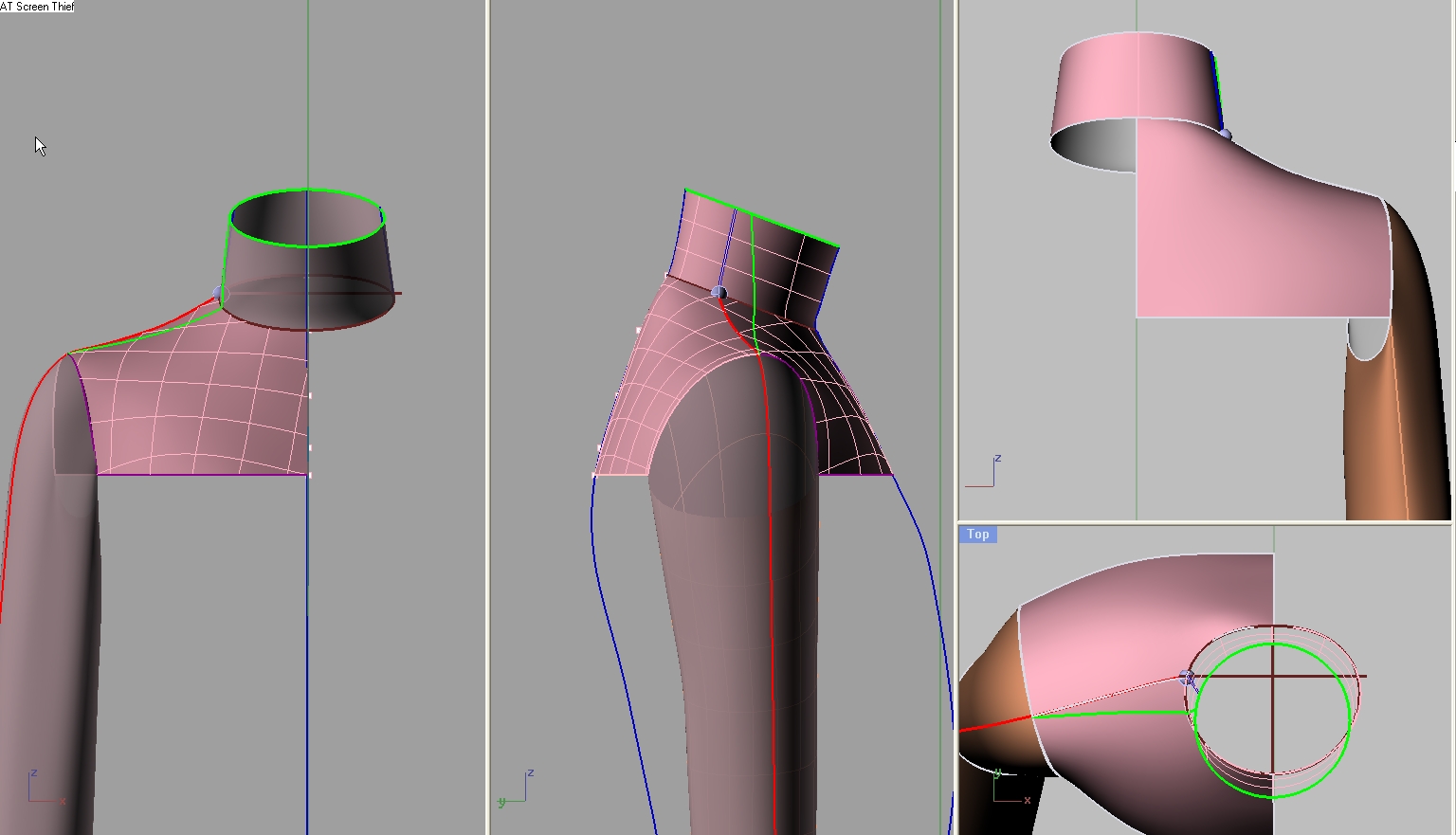Select the point object in the Top viewport

click(1186, 678)
